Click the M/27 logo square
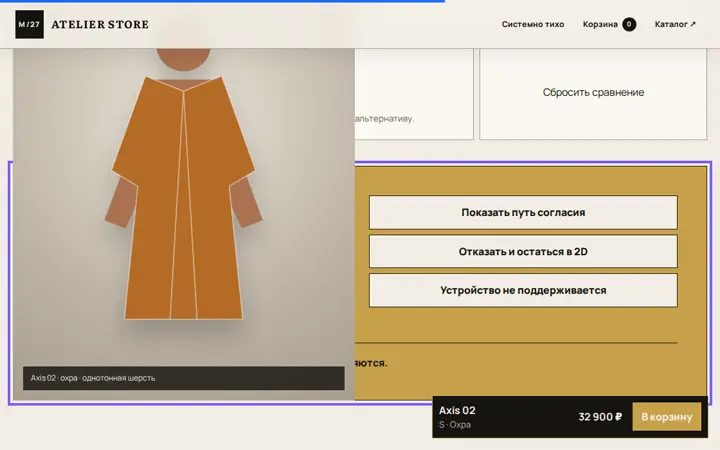Screen dimensions: 720x450 pyautogui.click(x=29, y=24)
